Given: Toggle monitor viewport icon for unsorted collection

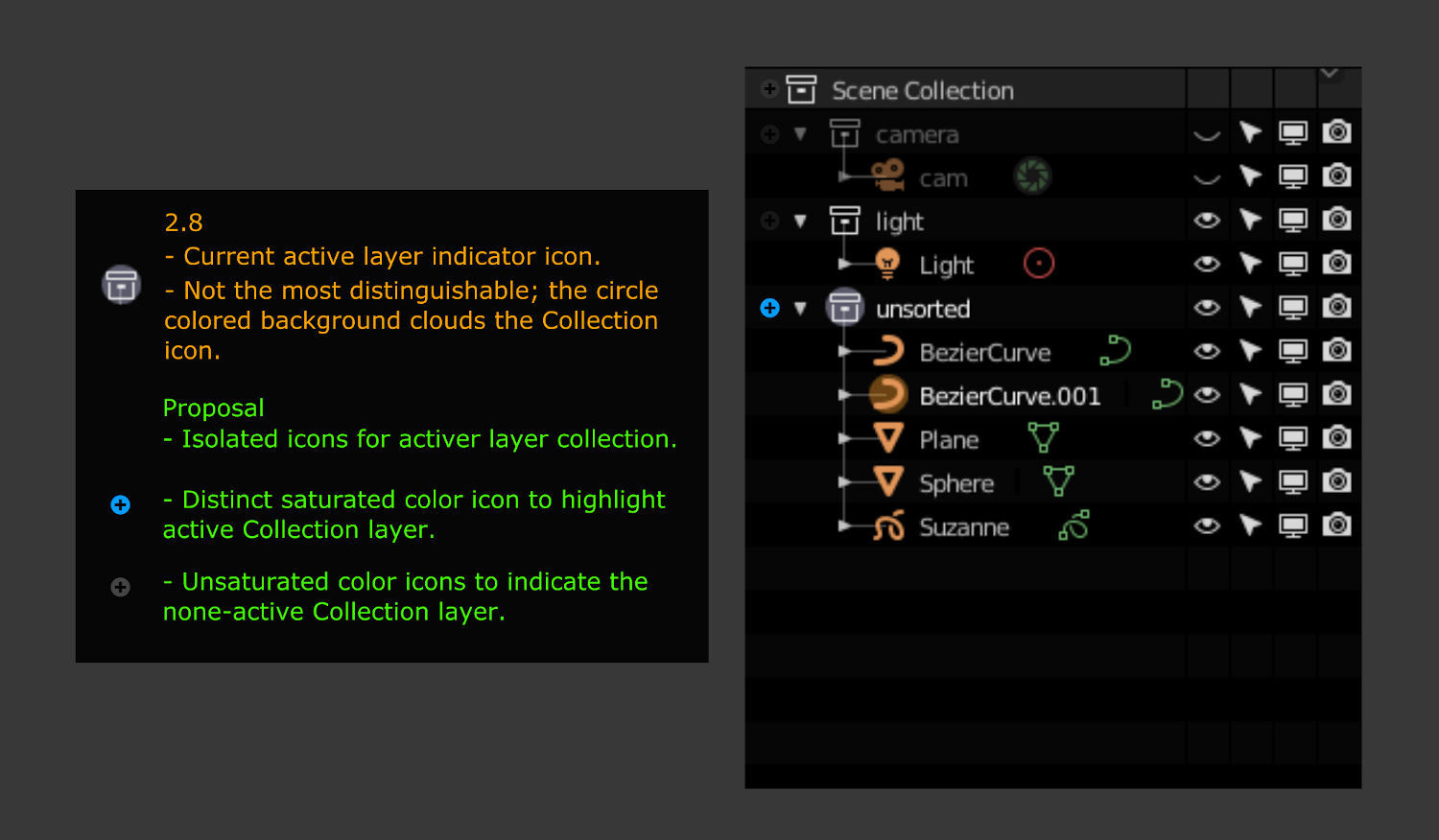Looking at the screenshot, I should coord(1293,307).
